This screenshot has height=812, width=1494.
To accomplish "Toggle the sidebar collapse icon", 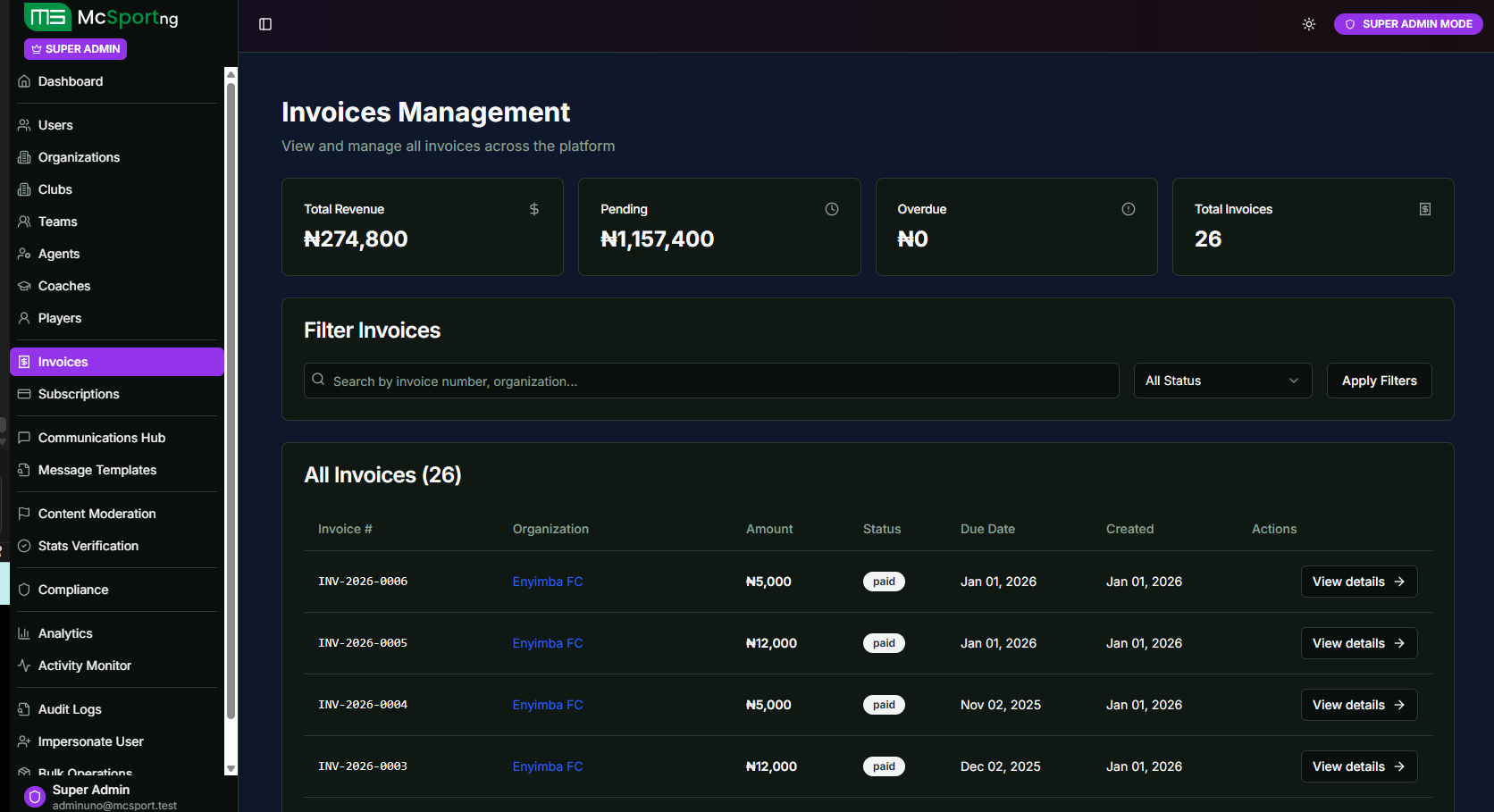I will (265, 24).
